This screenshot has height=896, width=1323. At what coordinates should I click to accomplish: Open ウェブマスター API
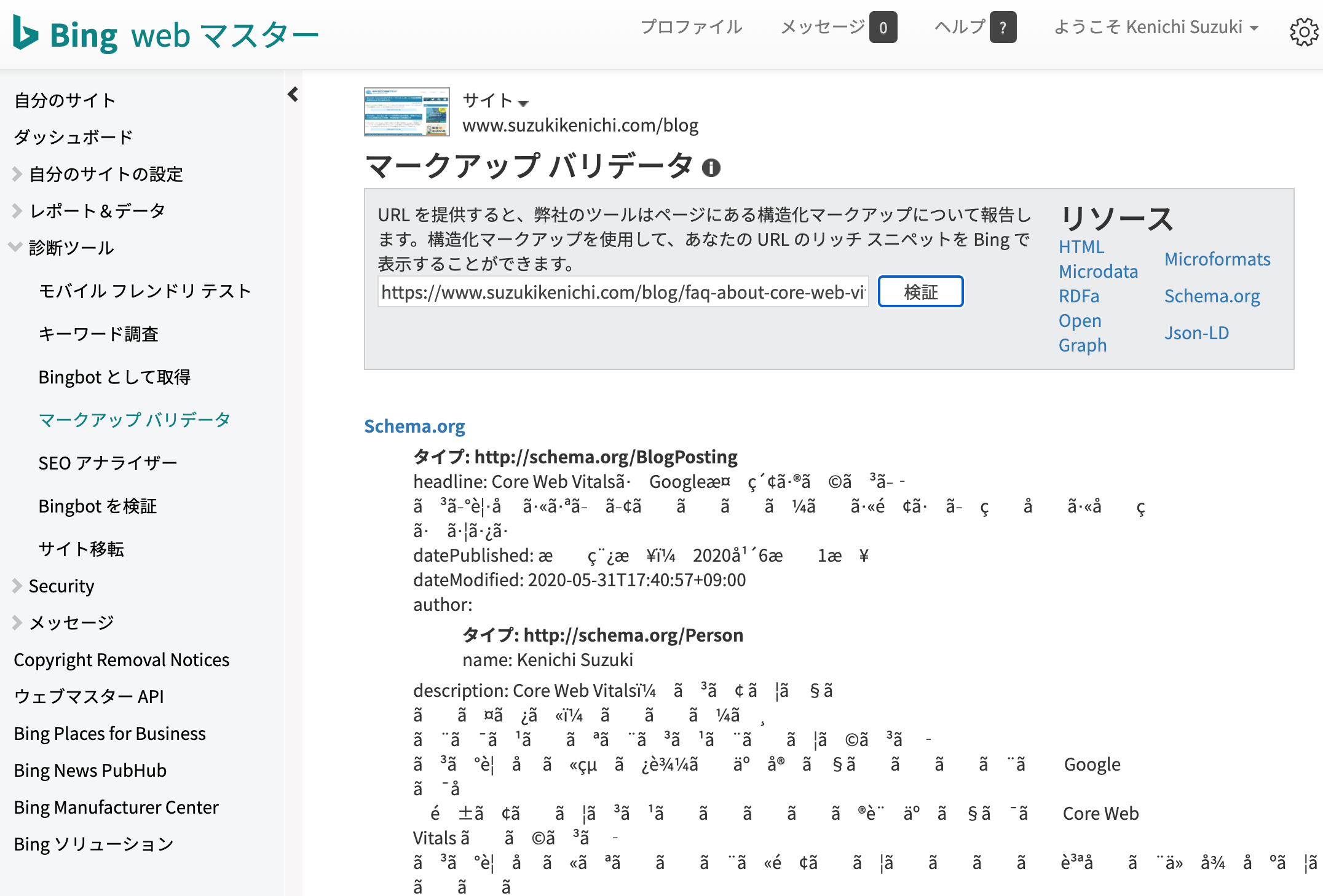[89, 696]
